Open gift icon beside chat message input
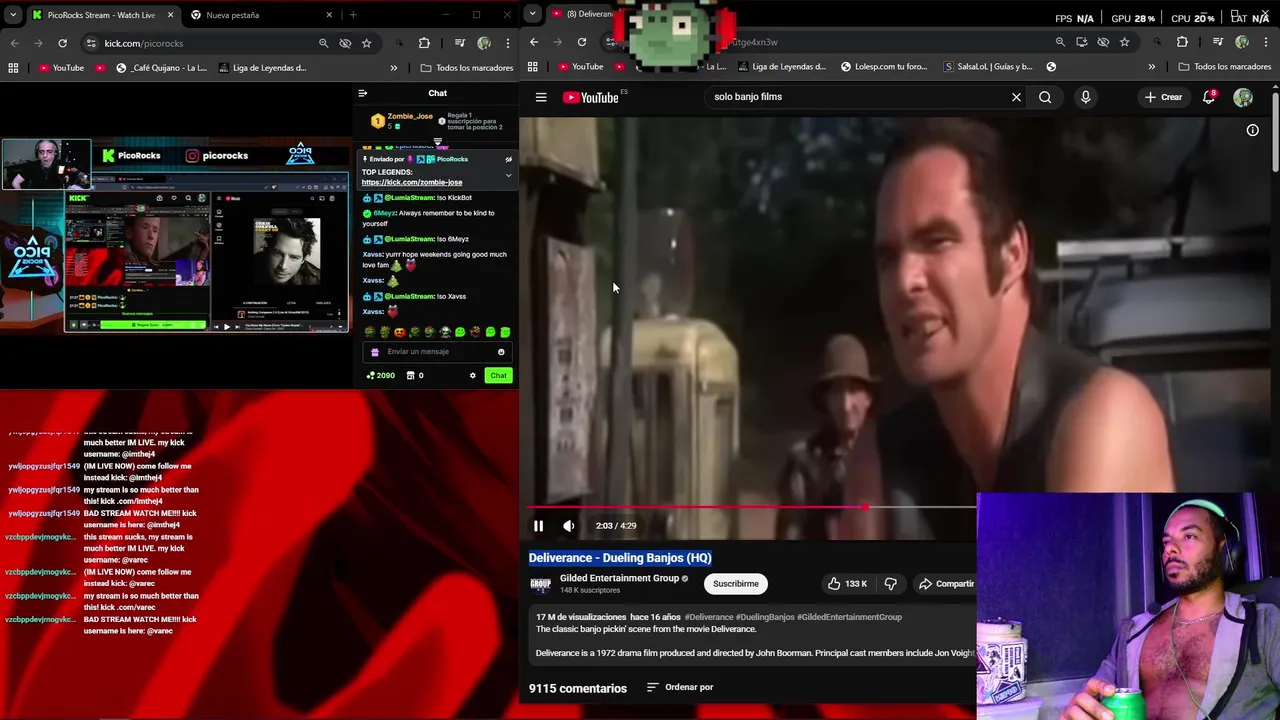This screenshot has width=1280, height=720. coord(375,352)
